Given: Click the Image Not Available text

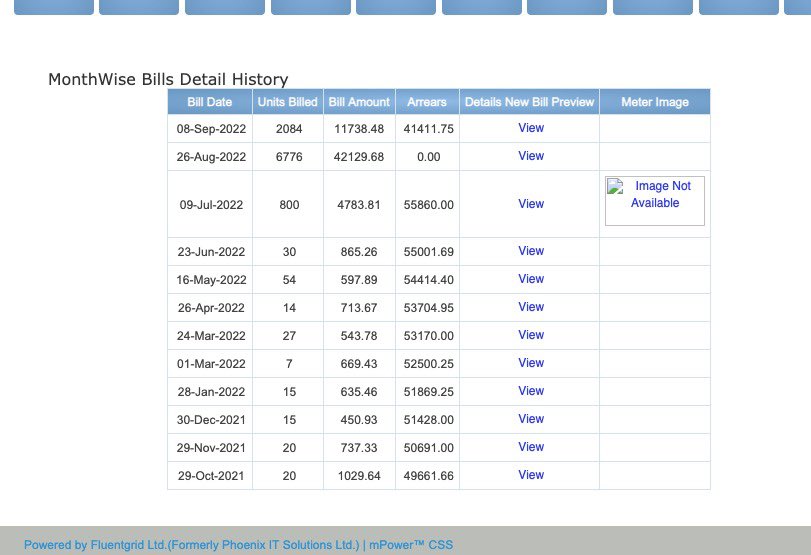Looking at the screenshot, I should (660, 194).
